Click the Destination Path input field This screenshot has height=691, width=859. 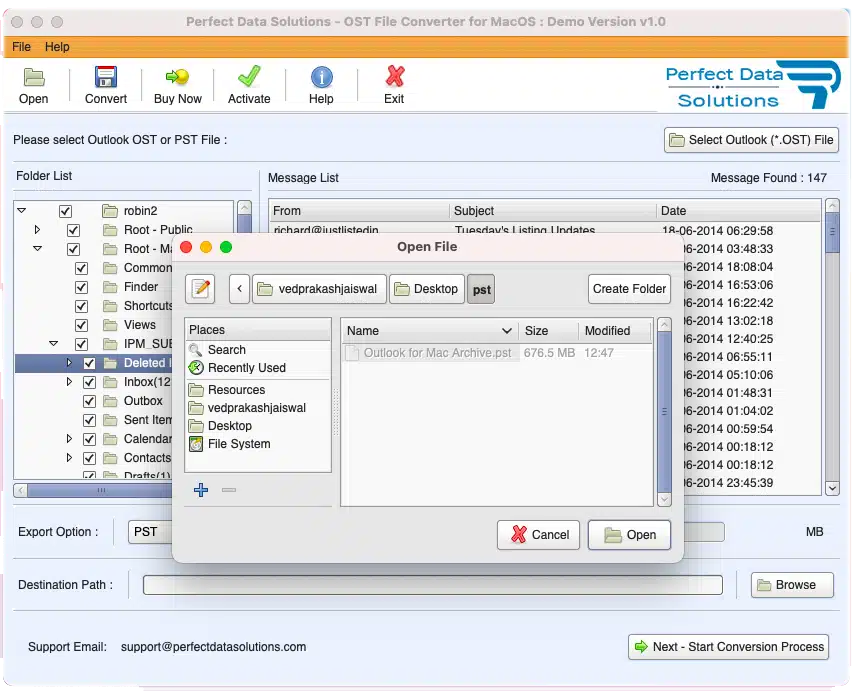pyautogui.click(x=432, y=585)
